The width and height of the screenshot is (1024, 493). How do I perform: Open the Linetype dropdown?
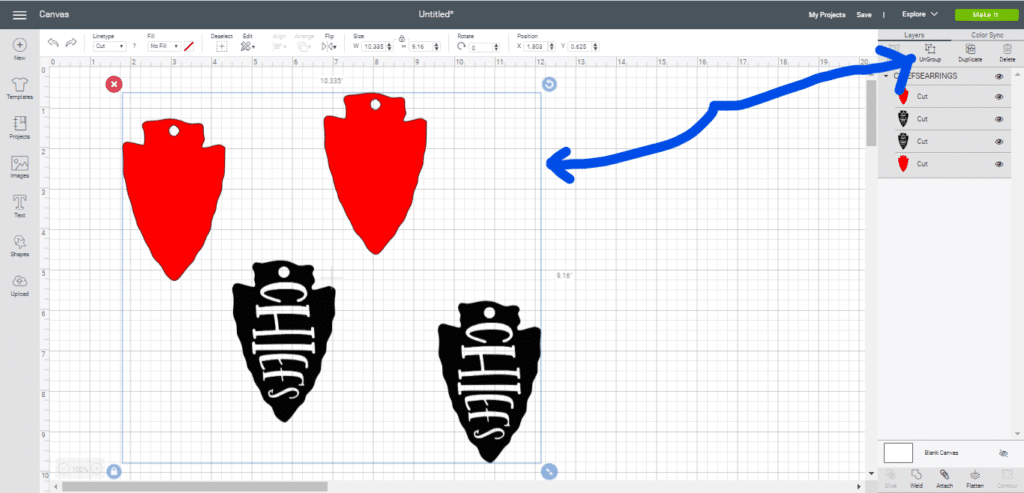point(109,46)
